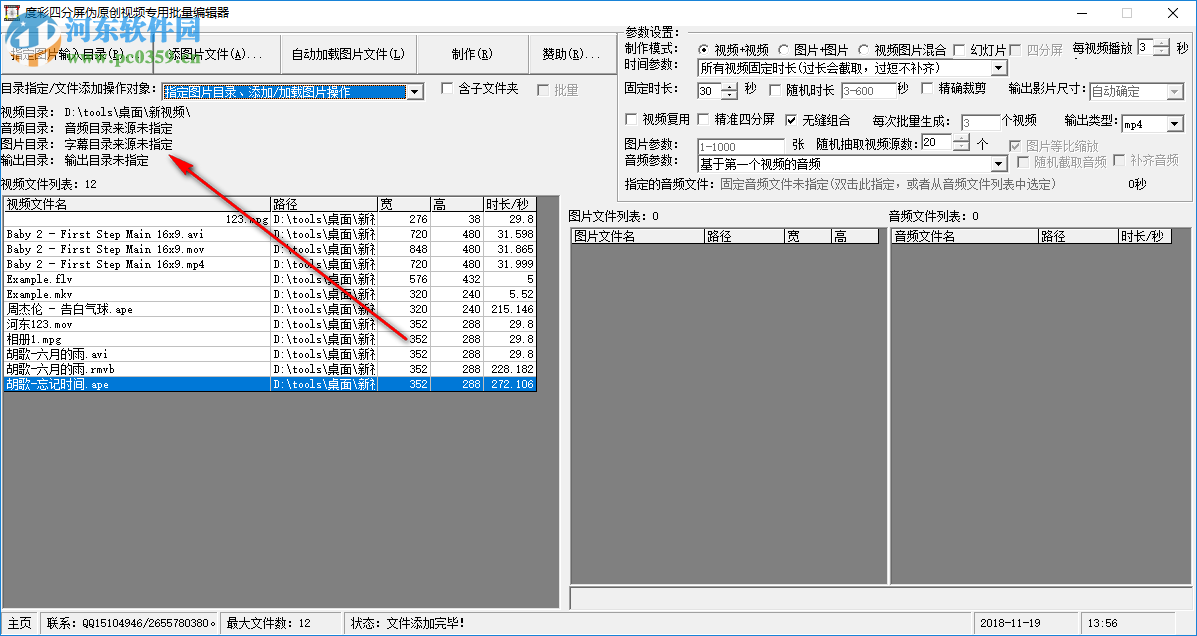Viewport: 1197px width, 636px height.
Task: Click 最大文件数: 12 in status bar
Action: coord(282,623)
